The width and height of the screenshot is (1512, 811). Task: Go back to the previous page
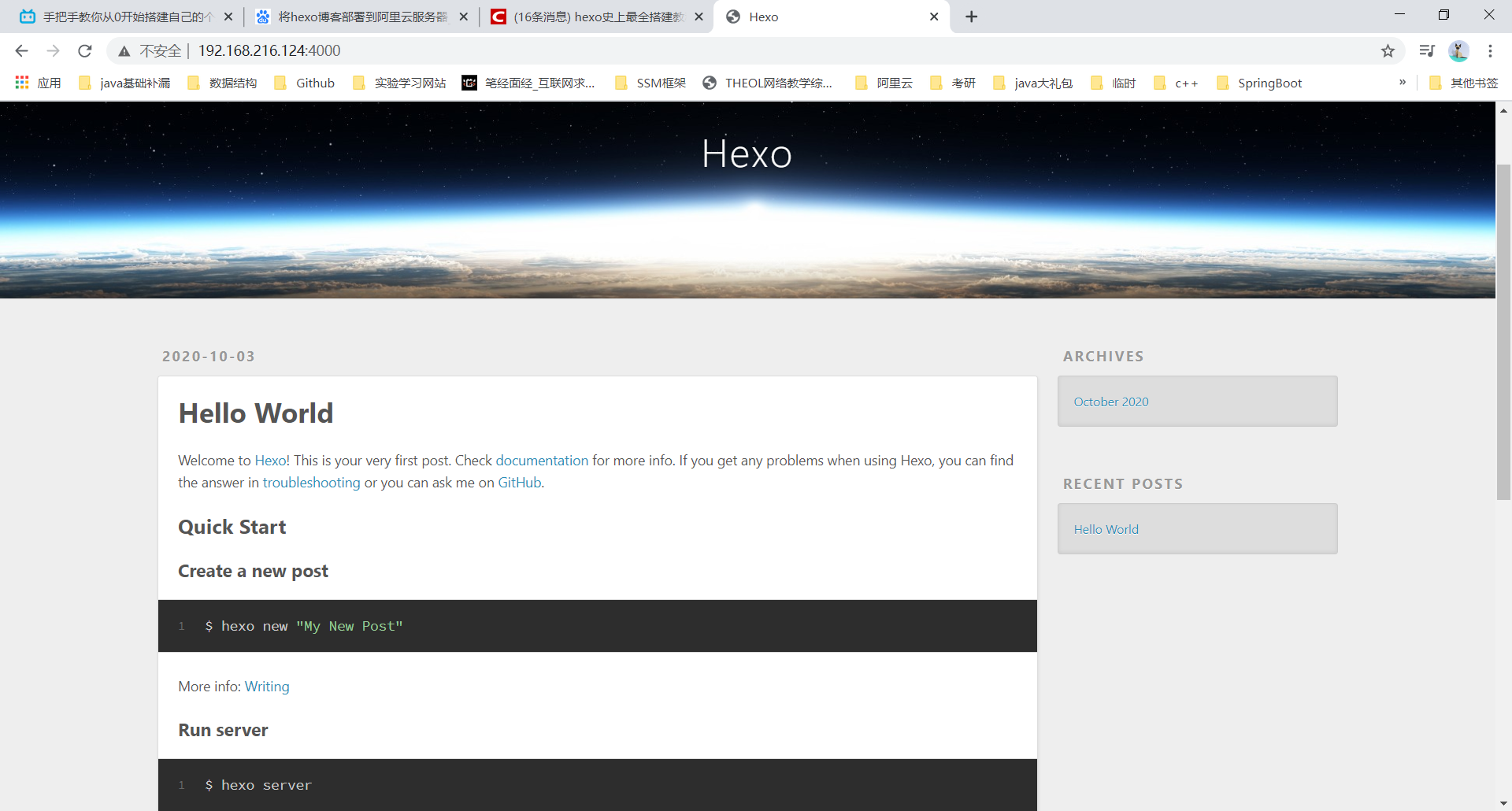pos(21,51)
